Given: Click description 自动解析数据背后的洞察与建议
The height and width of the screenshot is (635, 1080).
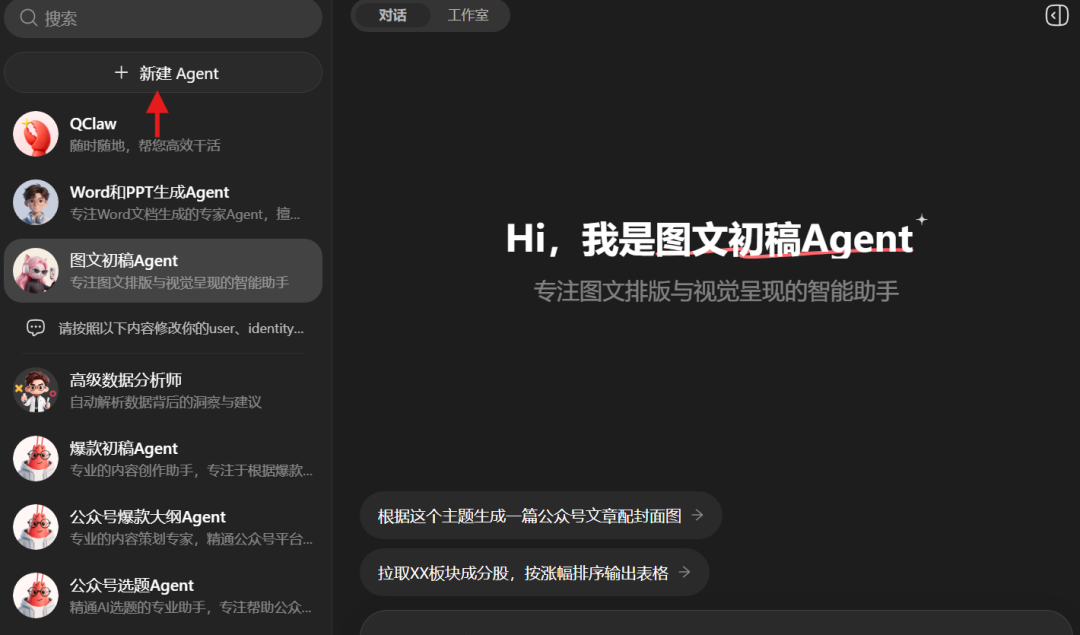Looking at the screenshot, I should click(x=166, y=402).
